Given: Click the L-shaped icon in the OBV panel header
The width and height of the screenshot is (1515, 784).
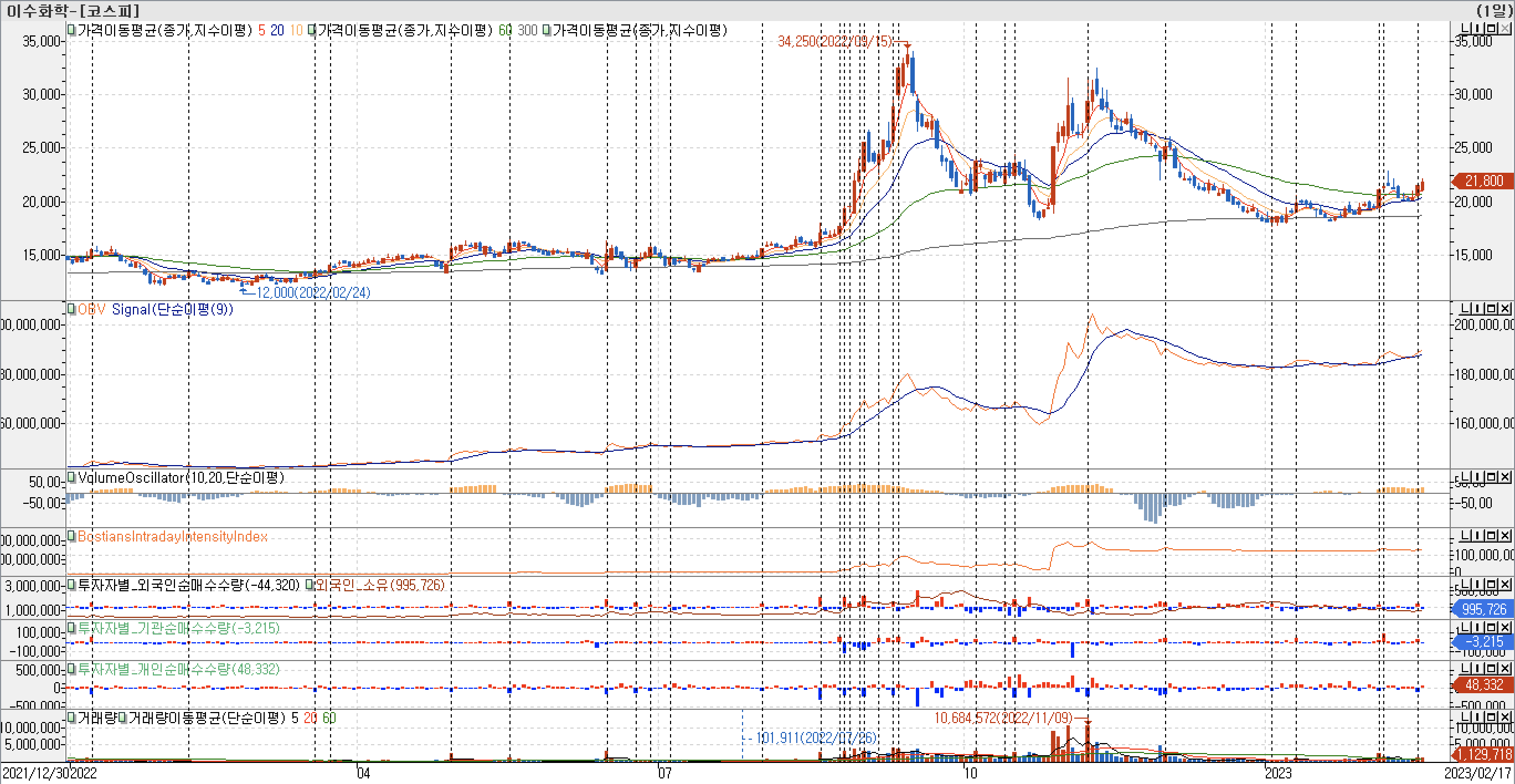Looking at the screenshot, I should [x=1467, y=309].
